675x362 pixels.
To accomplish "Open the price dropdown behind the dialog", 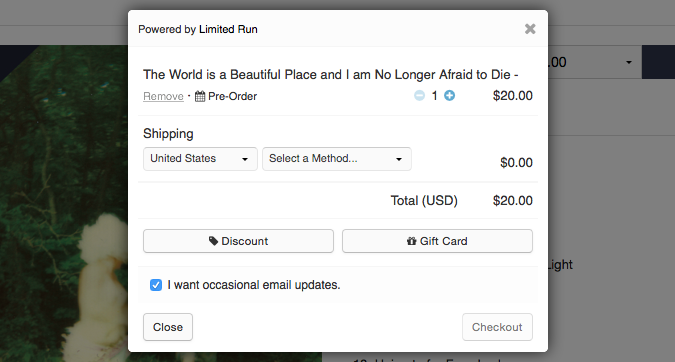I will point(595,62).
